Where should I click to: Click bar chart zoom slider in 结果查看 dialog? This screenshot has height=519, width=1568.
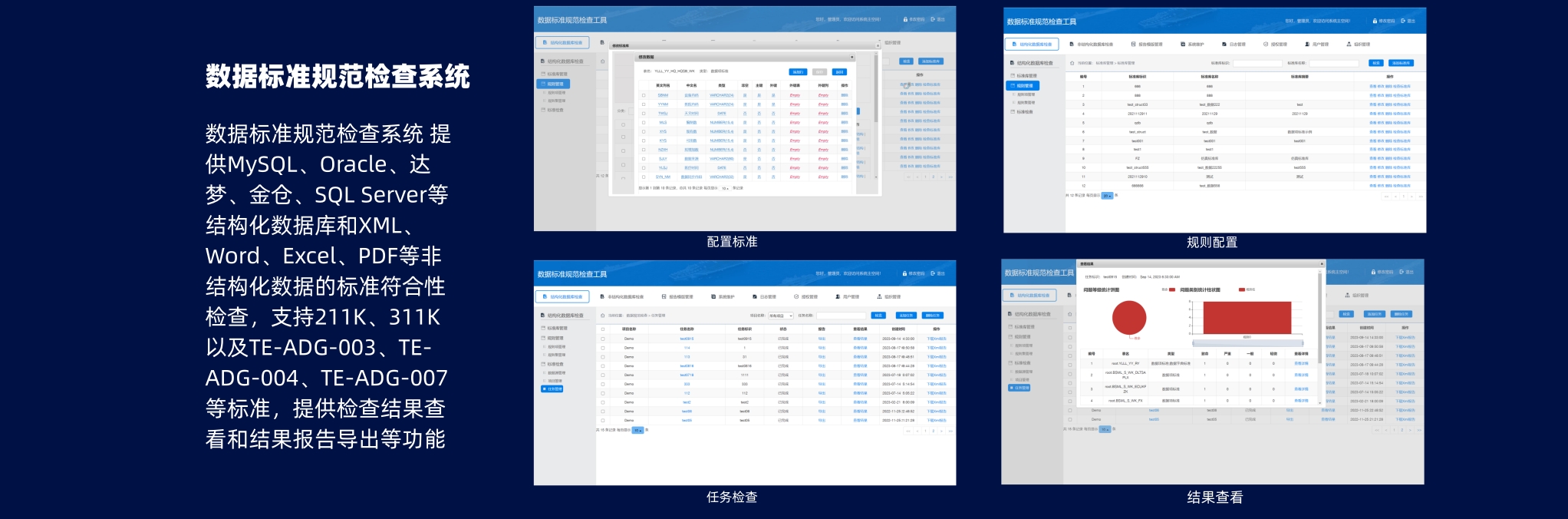click(x=1247, y=343)
